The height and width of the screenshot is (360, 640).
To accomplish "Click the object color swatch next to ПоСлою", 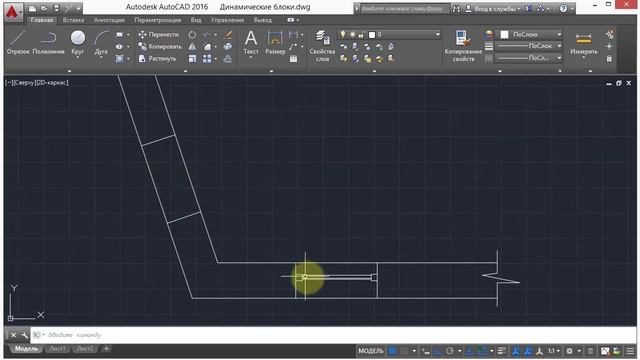I will tap(504, 35).
